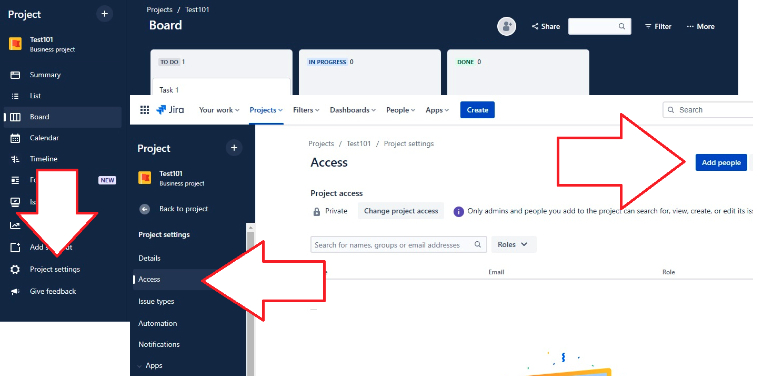
Task: Select Issue types in Project settings
Action: (x=156, y=302)
